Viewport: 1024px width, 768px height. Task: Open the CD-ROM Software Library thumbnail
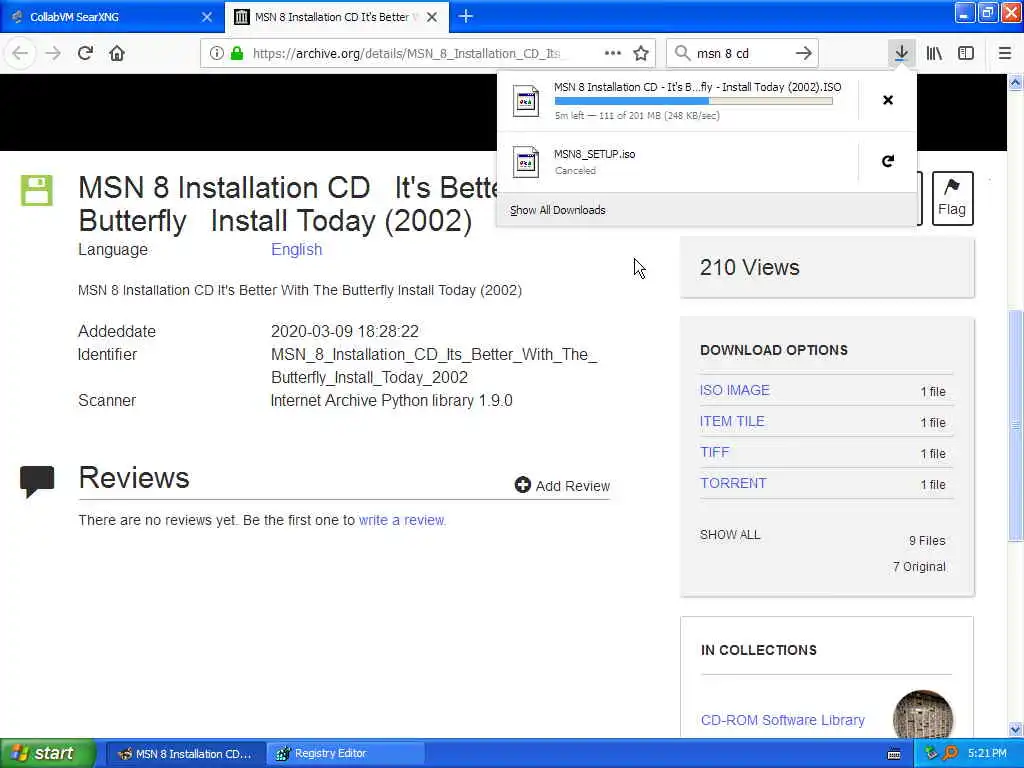tap(923, 714)
